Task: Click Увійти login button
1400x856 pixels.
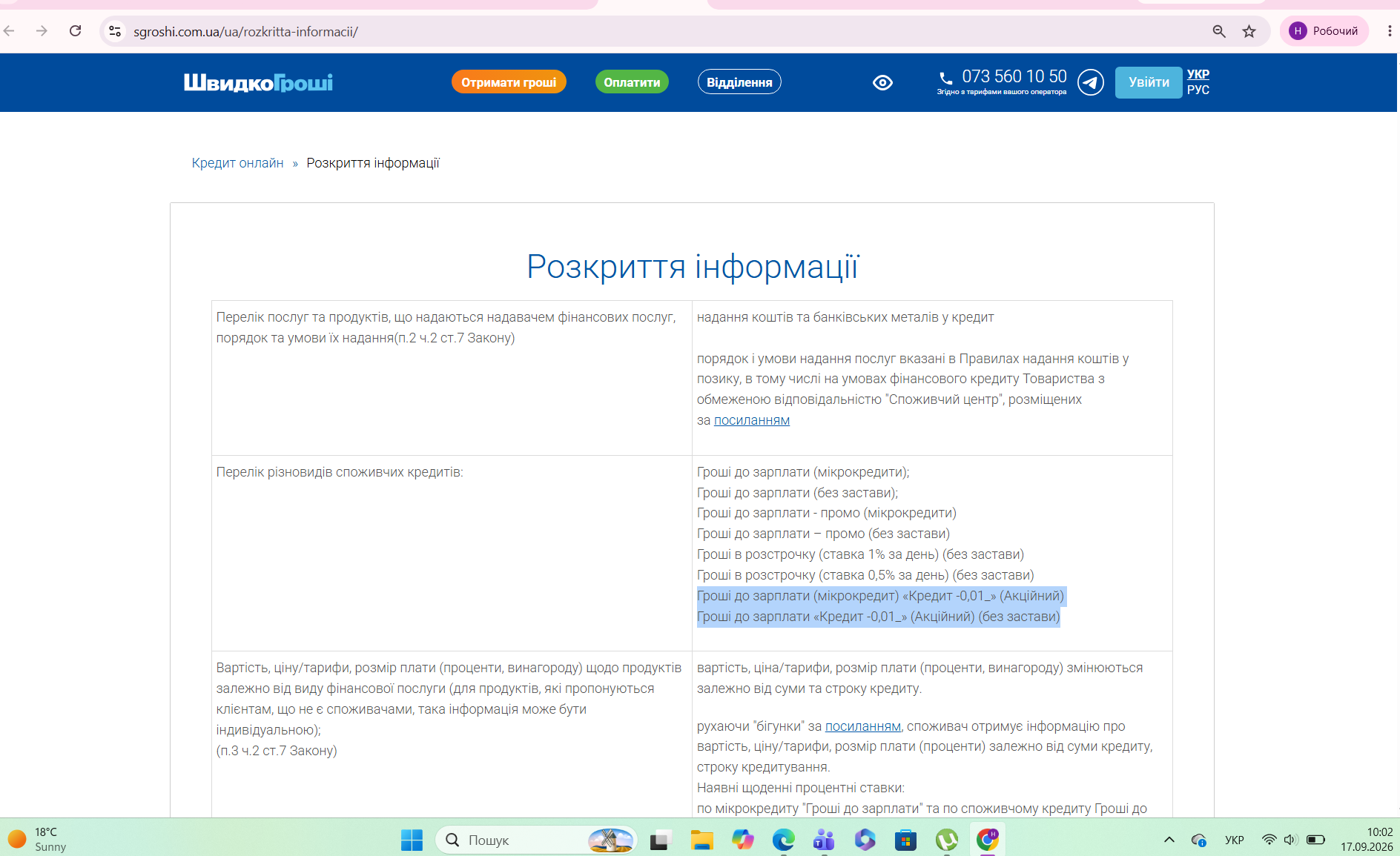Action: (x=1149, y=82)
